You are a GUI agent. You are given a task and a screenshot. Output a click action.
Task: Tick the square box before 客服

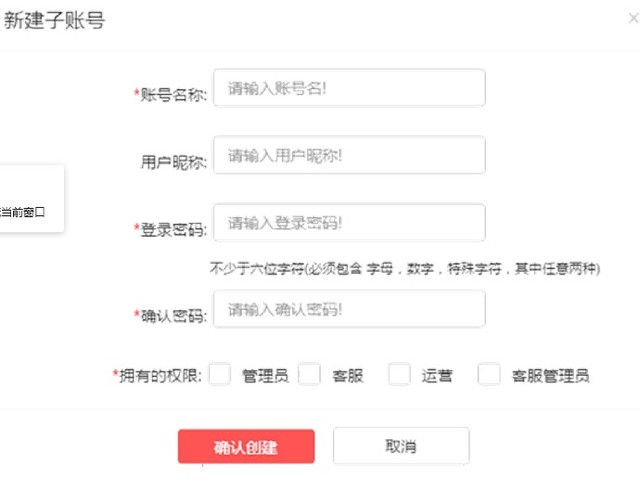click(309, 375)
